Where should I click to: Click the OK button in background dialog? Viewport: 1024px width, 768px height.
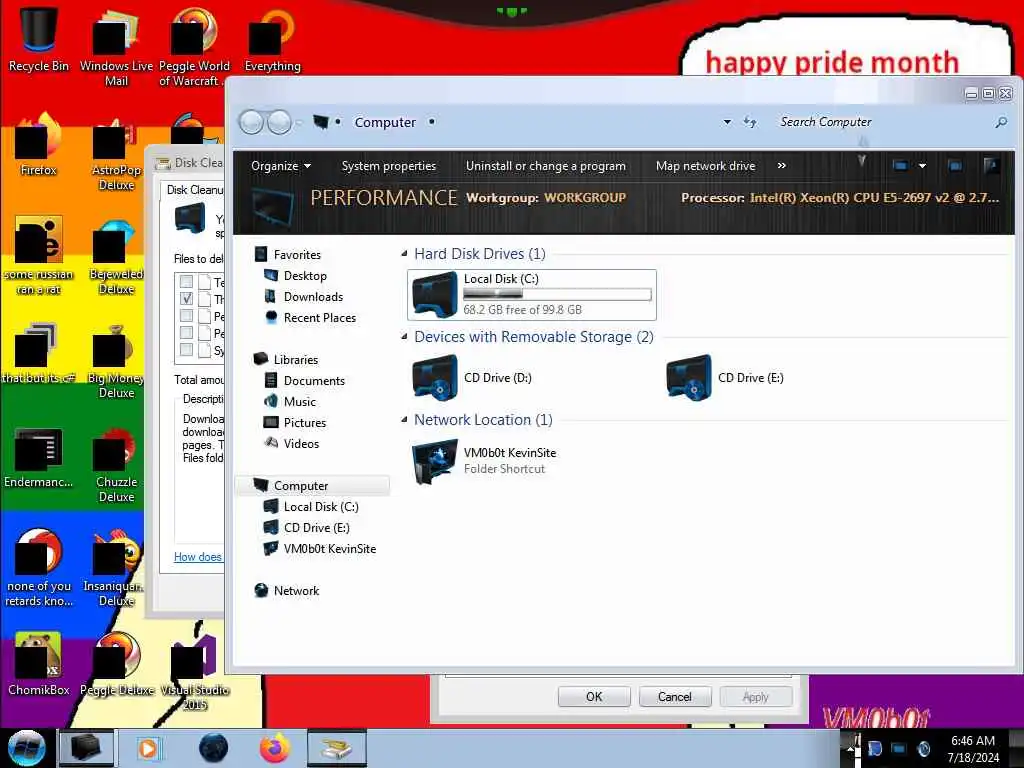(x=594, y=697)
